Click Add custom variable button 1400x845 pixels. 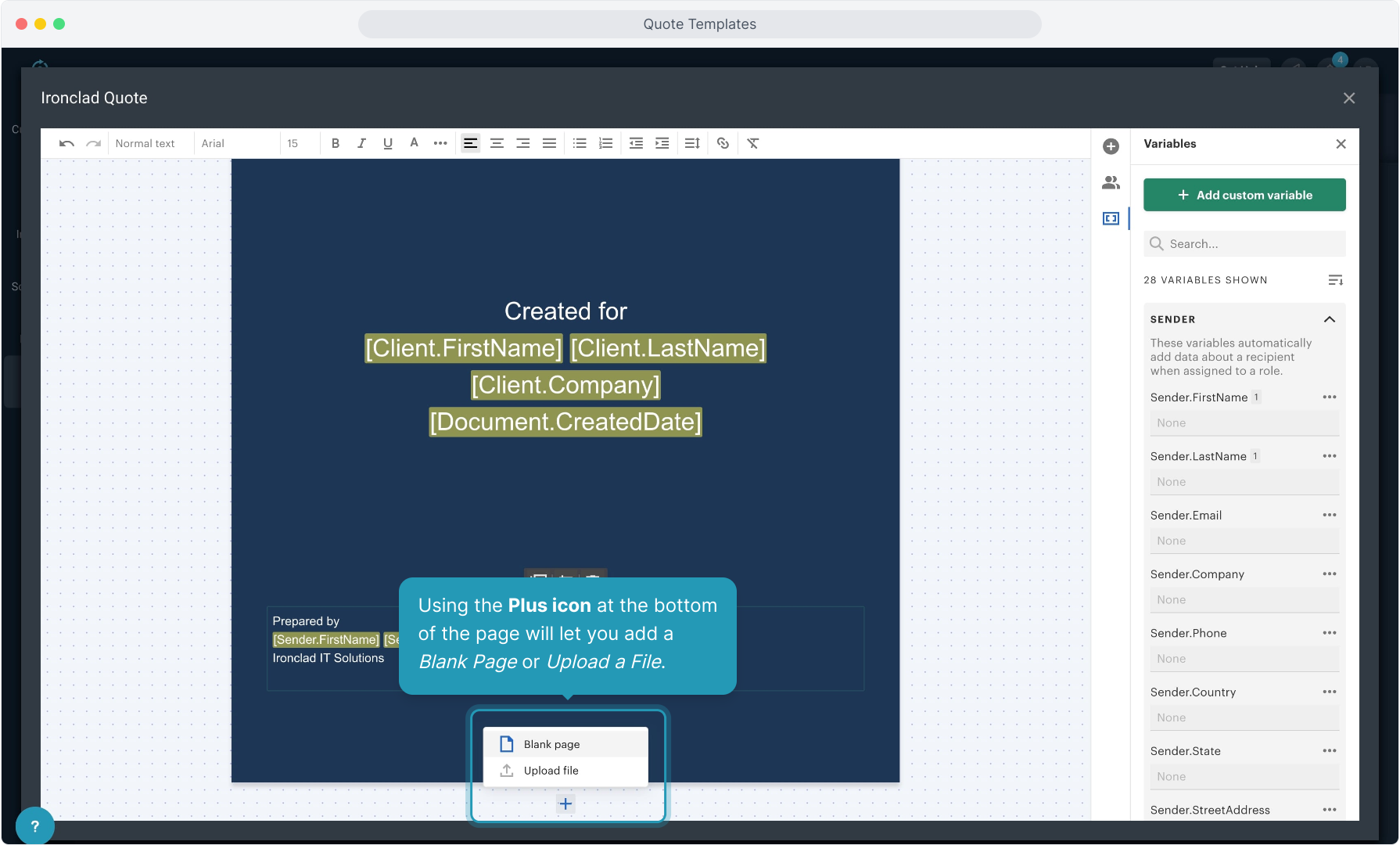[1244, 195]
